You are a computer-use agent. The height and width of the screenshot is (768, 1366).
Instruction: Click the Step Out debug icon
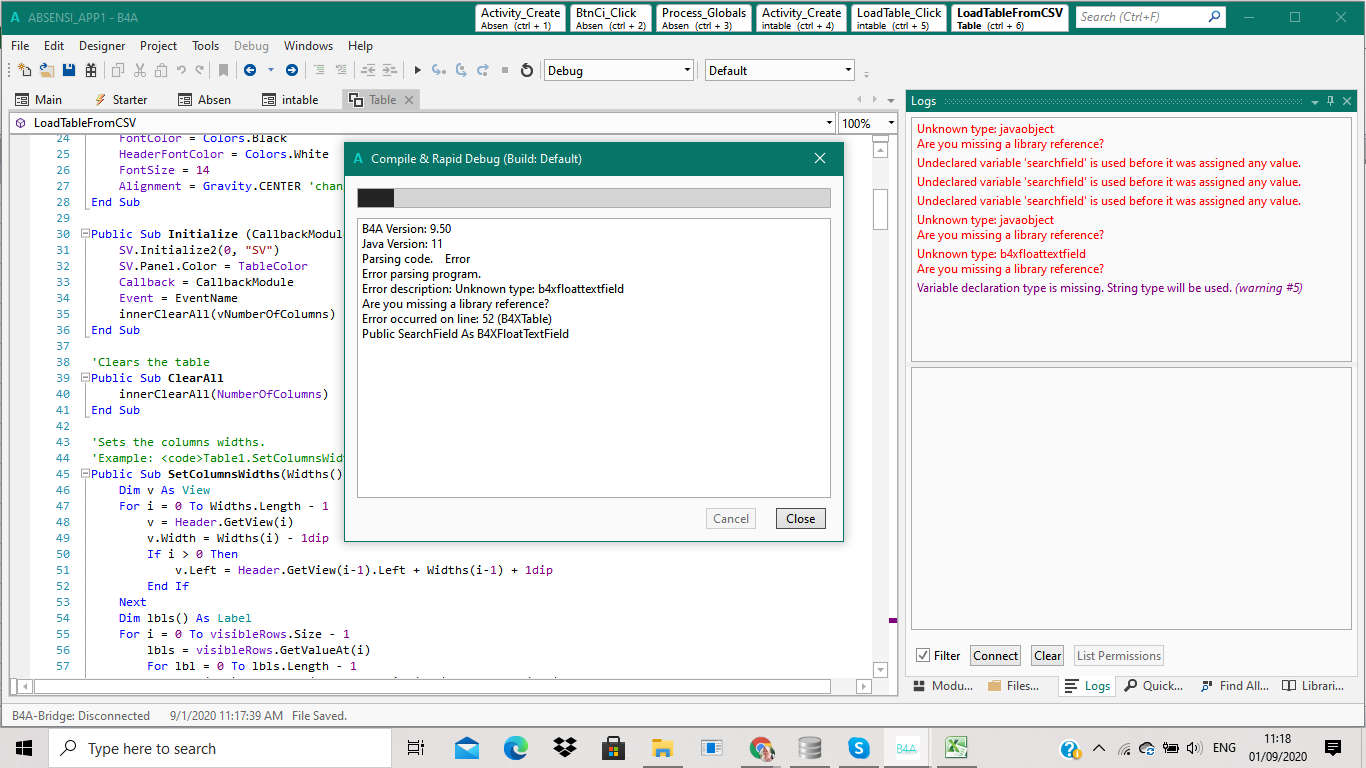tap(482, 70)
